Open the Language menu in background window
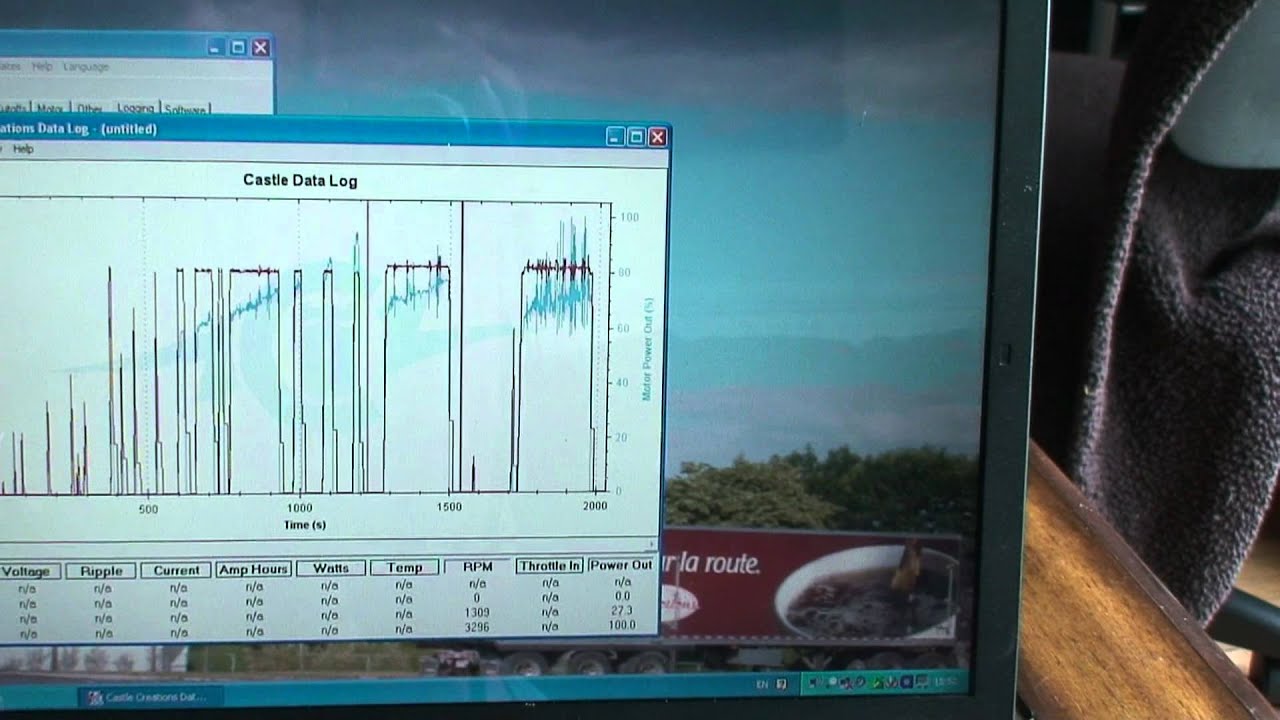 coord(86,66)
